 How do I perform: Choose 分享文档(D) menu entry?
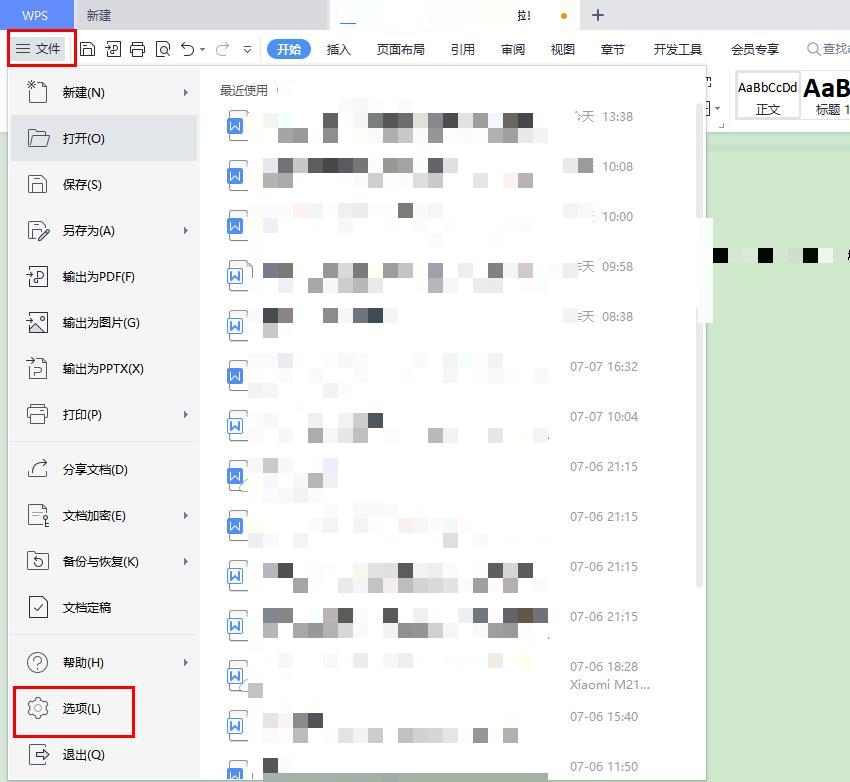104,469
